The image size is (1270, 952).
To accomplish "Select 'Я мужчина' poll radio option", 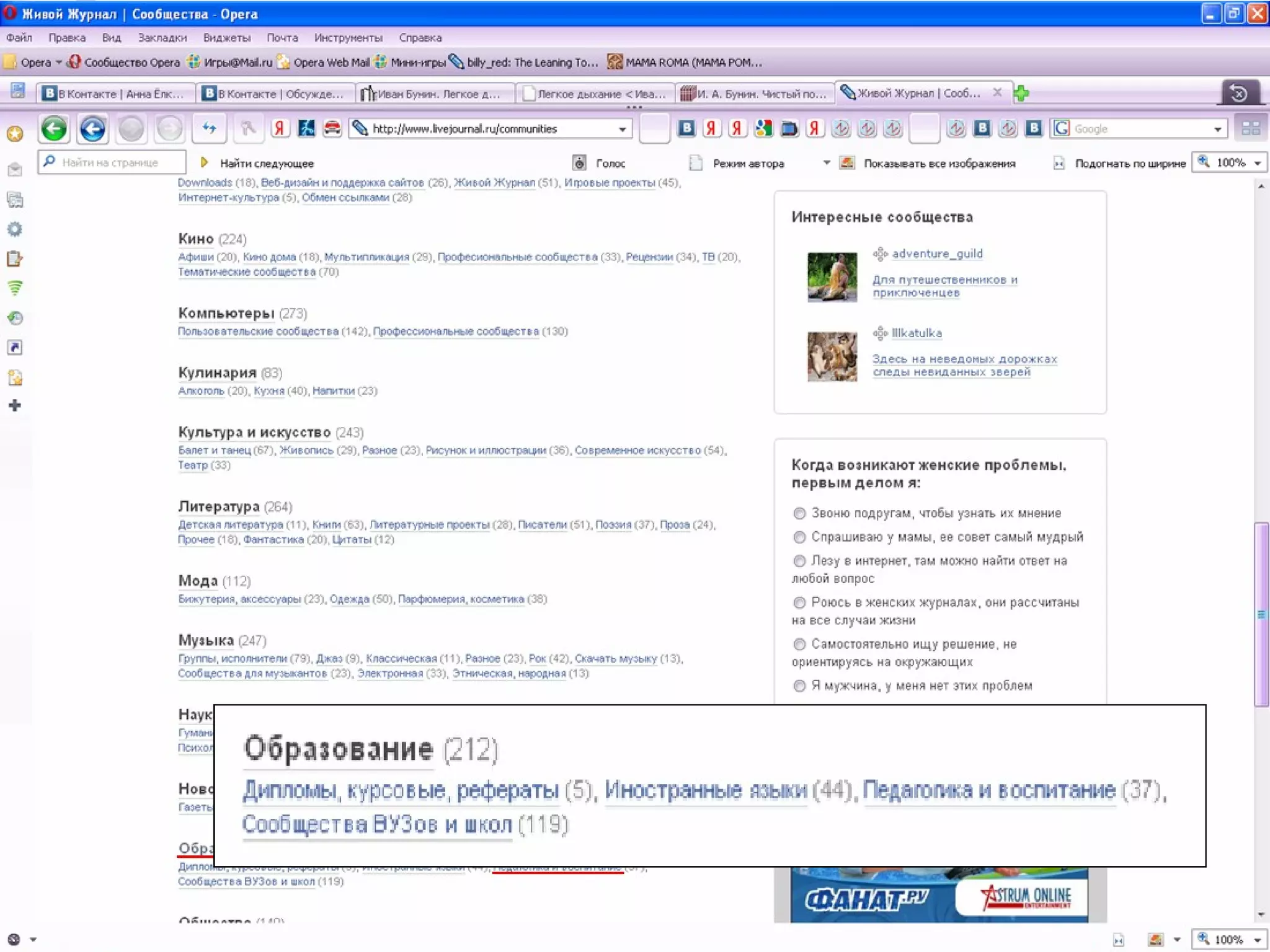I will tap(799, 685).
